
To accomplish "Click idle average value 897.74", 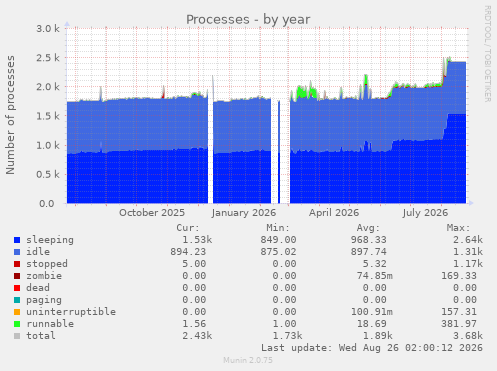I will [x=369, y=252].
